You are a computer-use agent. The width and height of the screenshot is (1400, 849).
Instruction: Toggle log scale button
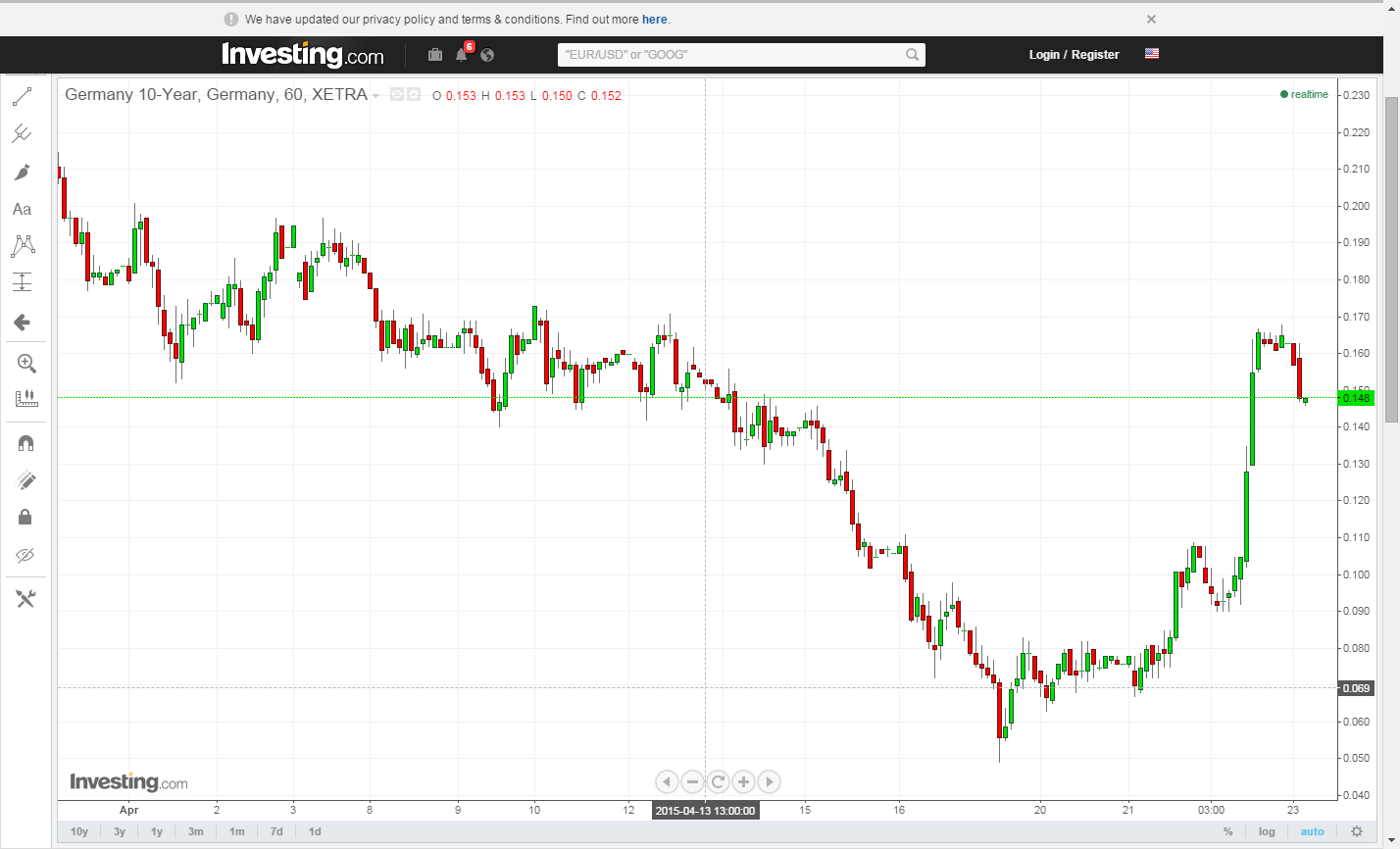(x=1267, y=831)
